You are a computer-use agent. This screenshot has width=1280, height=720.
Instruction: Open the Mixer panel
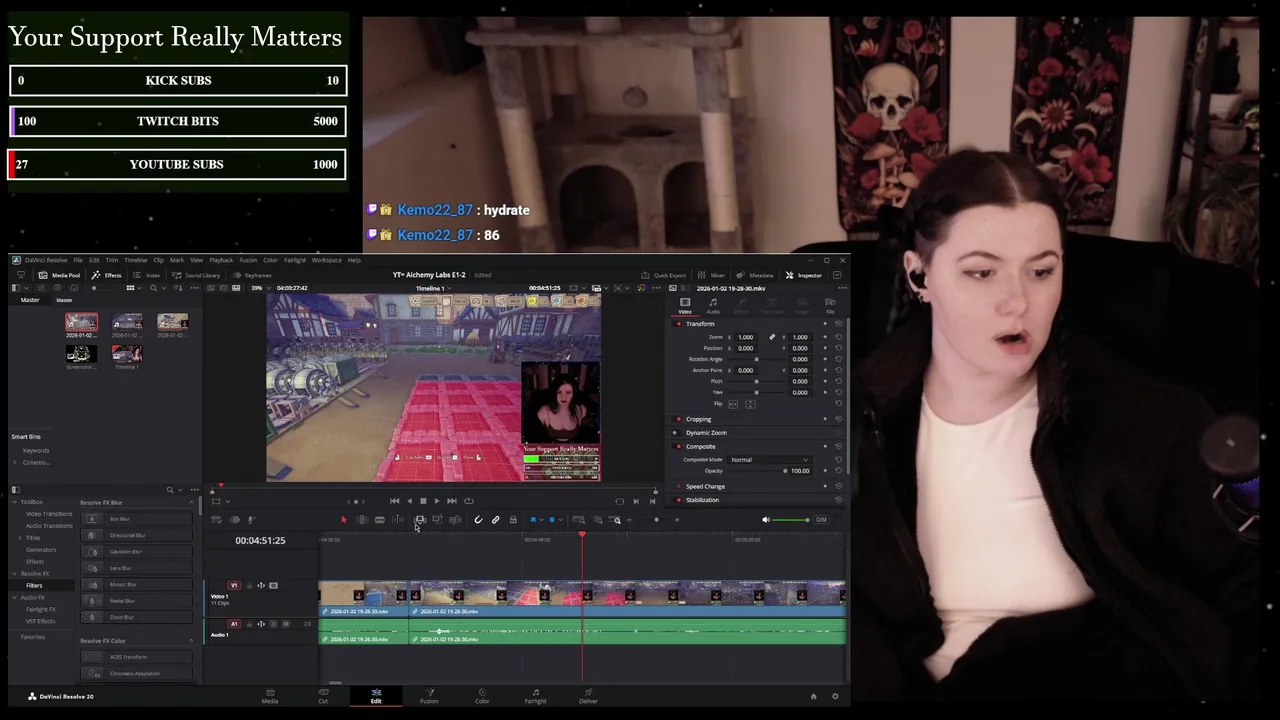pyautogui.click(x=712, y=275)
